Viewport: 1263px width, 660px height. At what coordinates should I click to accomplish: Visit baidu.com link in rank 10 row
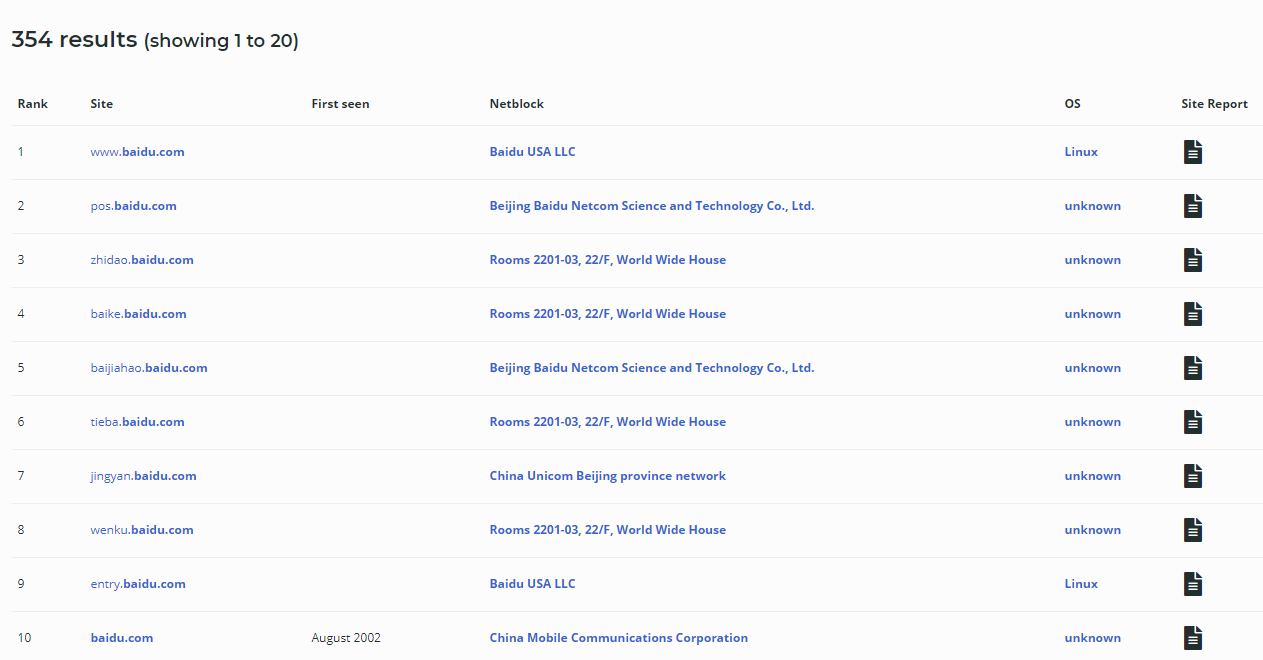click(121, 638)
